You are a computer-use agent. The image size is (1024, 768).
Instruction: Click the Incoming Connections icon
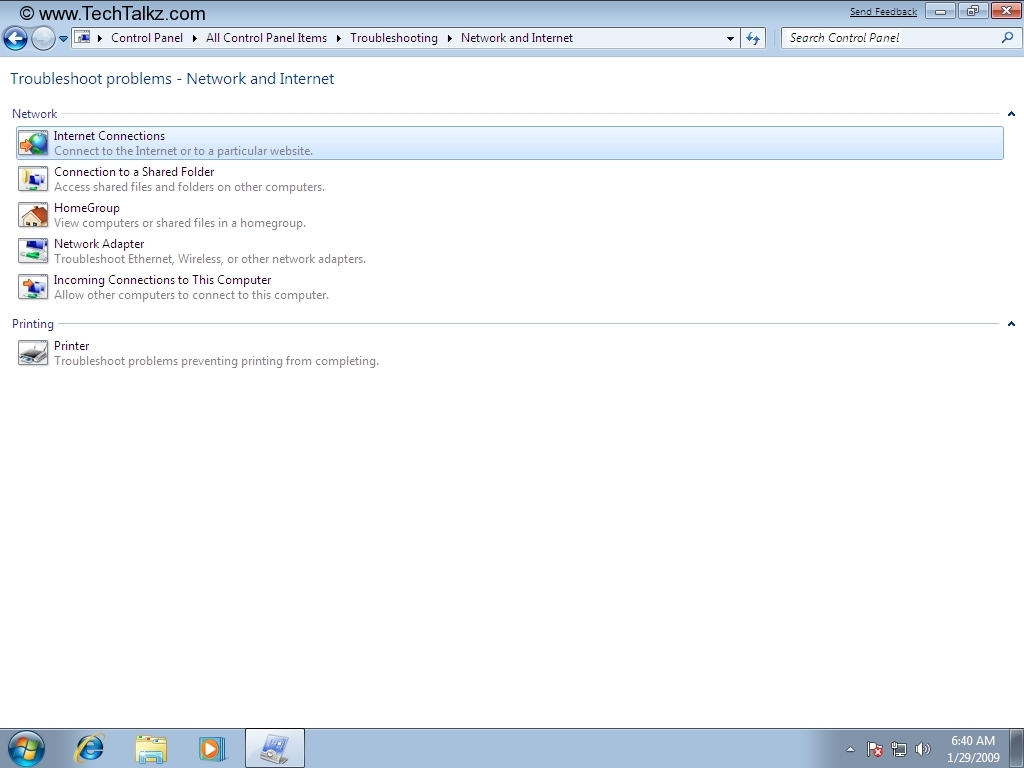click(33, 287)
